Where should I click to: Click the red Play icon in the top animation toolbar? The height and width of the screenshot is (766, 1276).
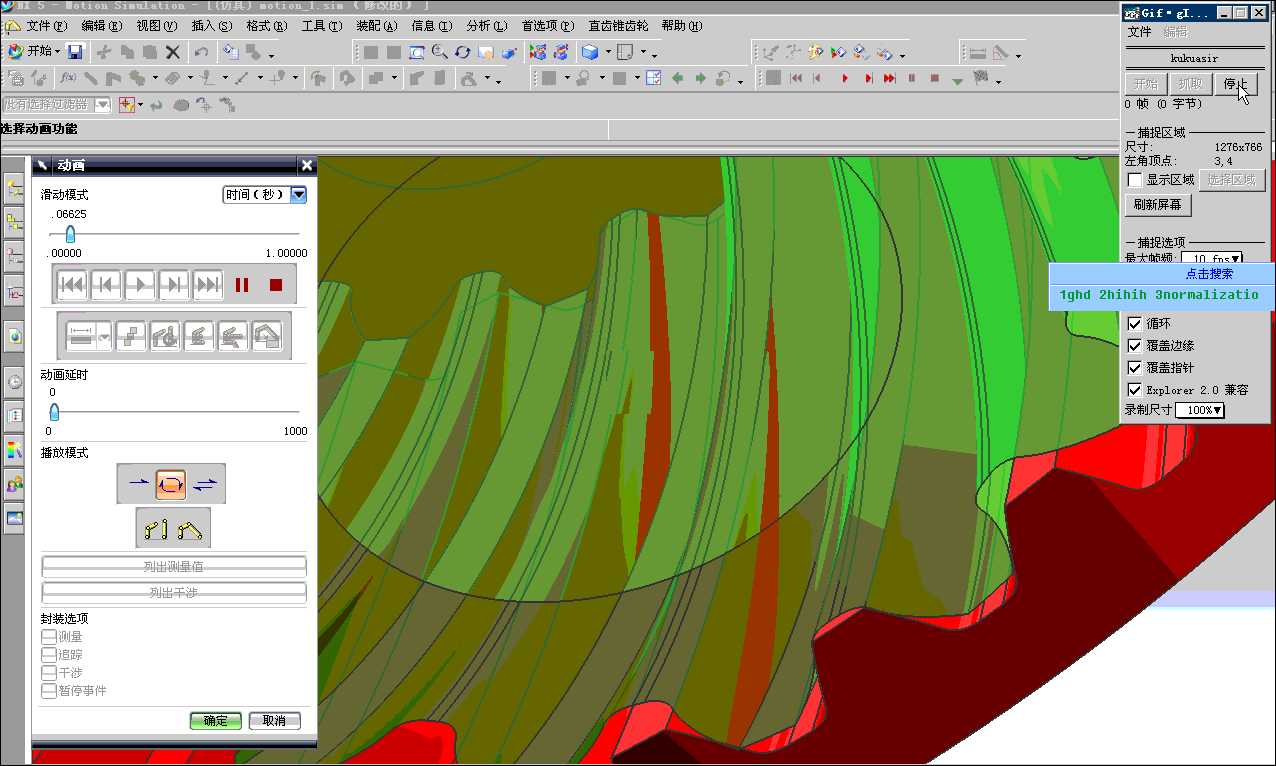click(845, 78)
